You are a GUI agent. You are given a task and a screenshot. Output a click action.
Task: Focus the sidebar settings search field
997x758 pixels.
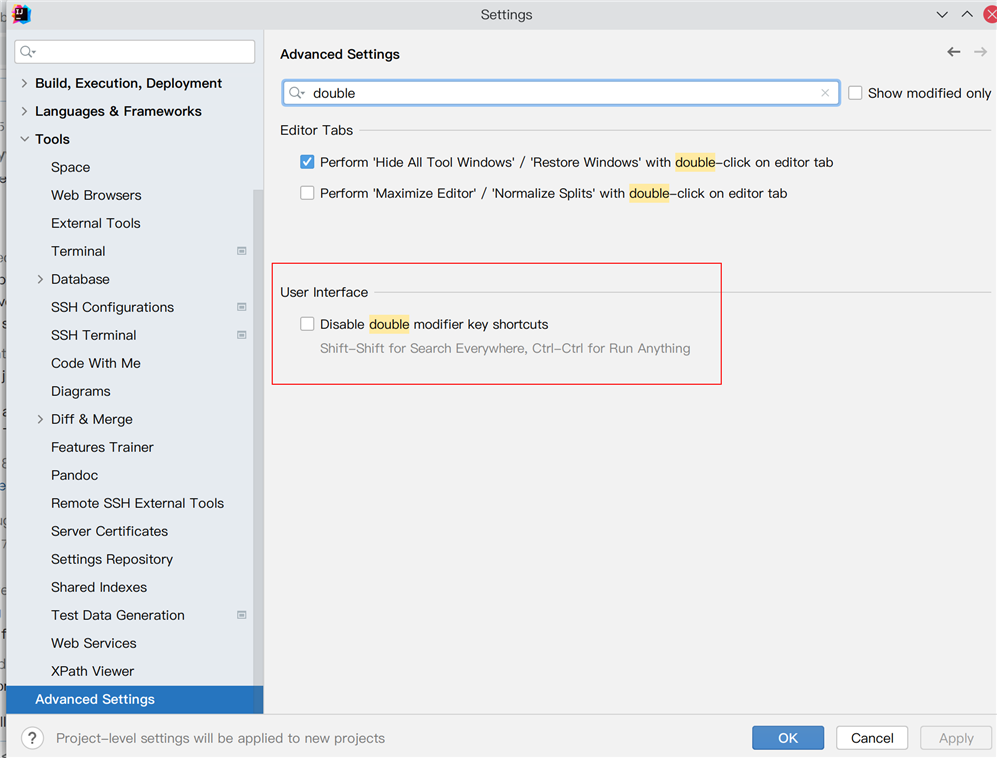135,52
